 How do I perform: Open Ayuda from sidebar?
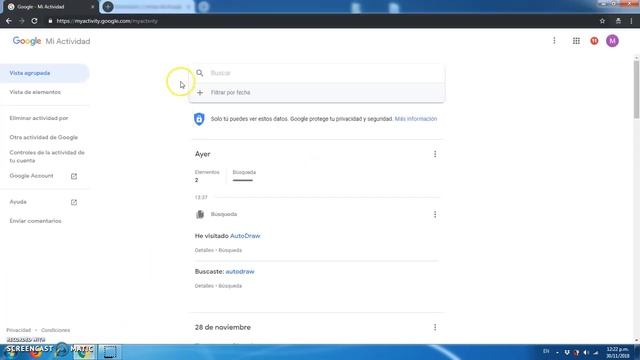(x=18, y=202)
